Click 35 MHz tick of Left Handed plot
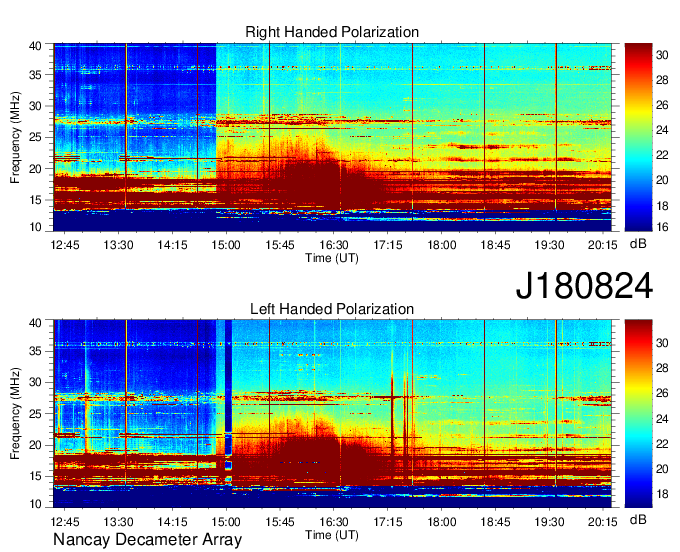 [35, 351]
